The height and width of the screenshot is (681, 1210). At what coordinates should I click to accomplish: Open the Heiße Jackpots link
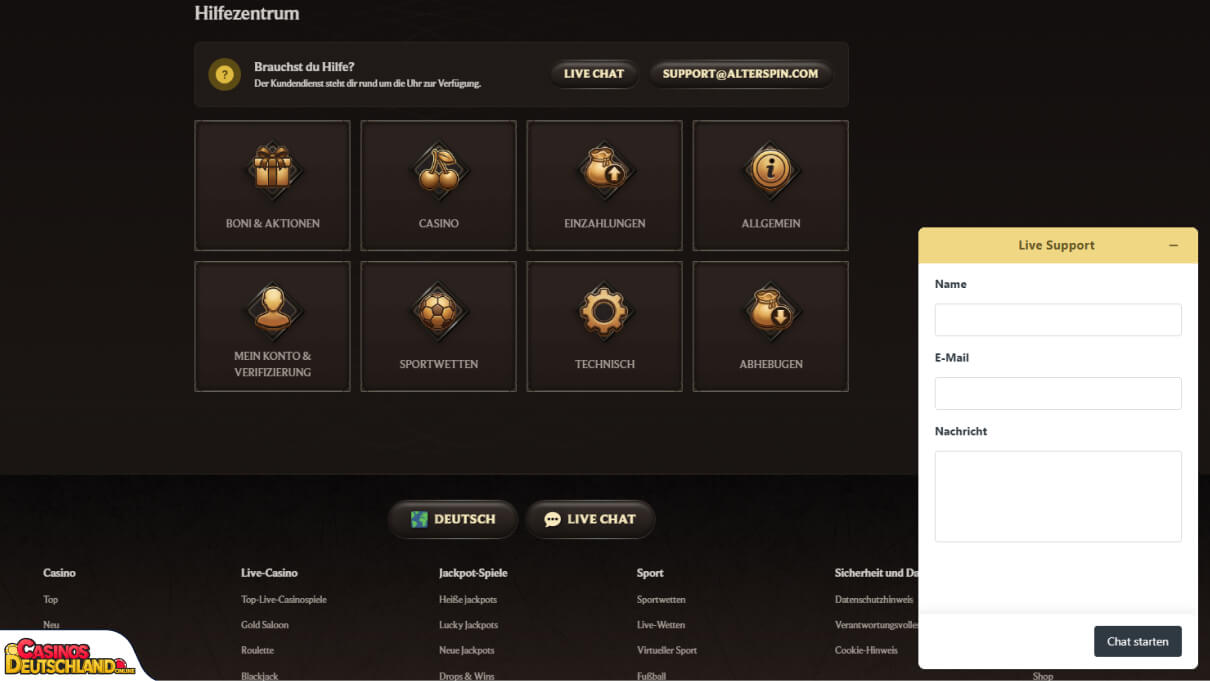click(468, 600)
